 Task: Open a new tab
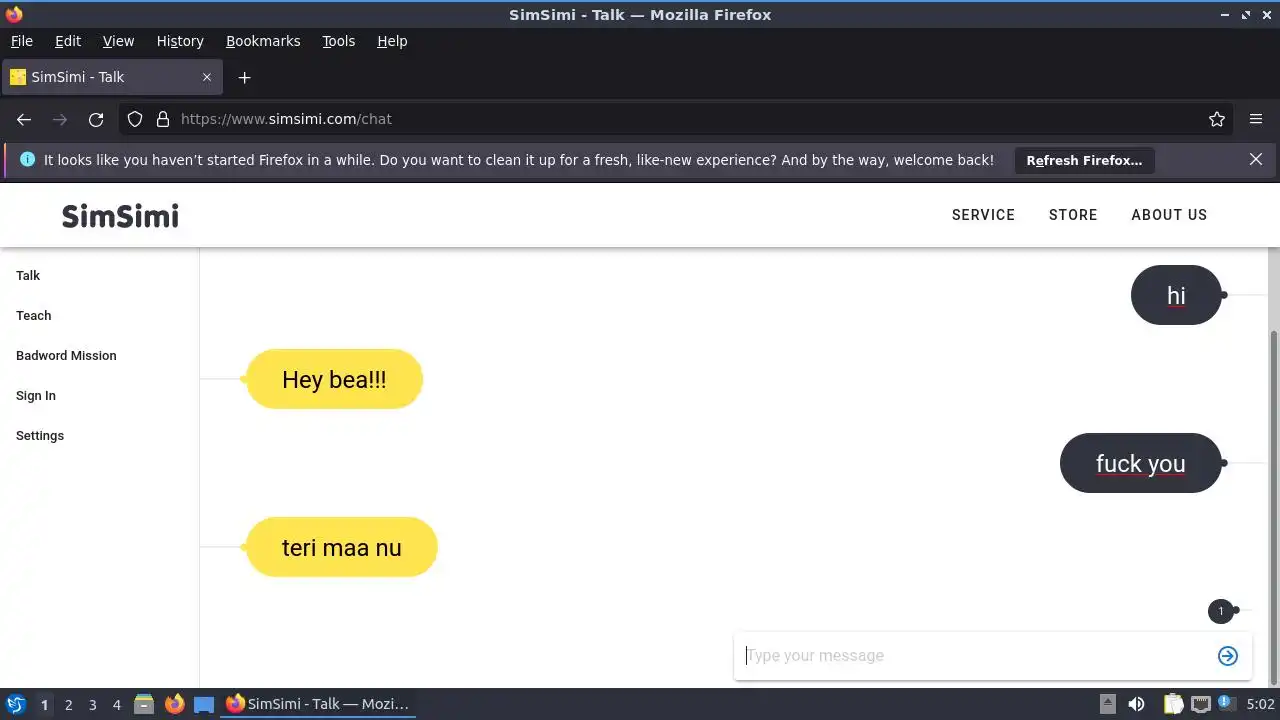(244, 77)
